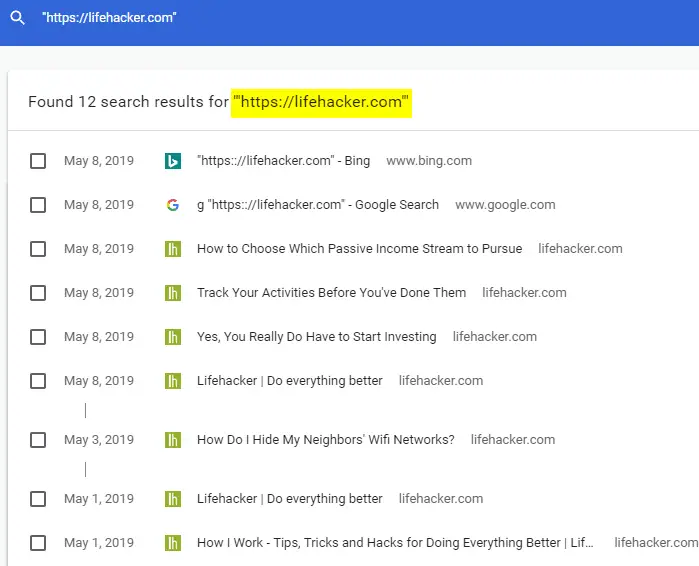Click www.google.com domain text
699x566 pixels.
pyautogui.click(x=505, y=205)
